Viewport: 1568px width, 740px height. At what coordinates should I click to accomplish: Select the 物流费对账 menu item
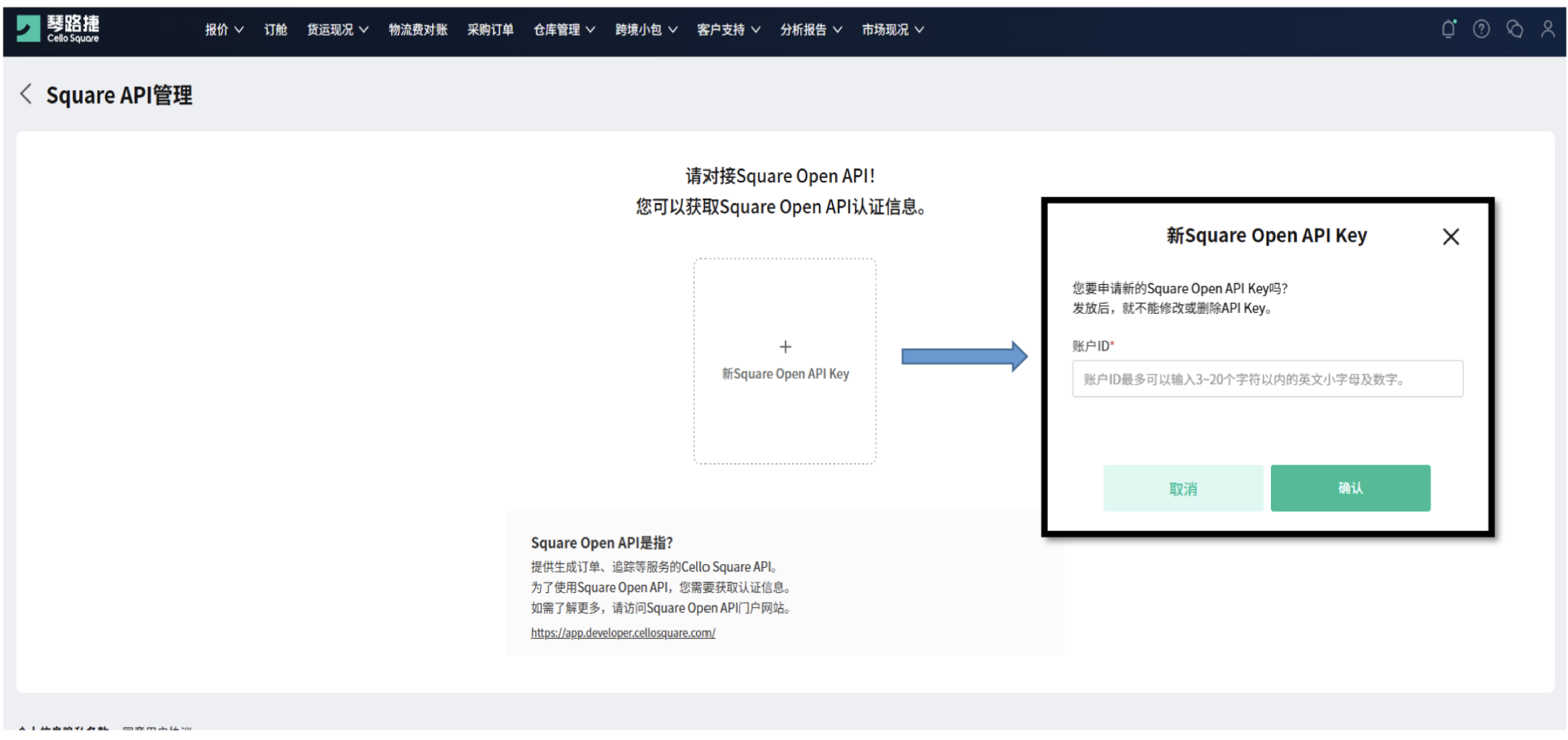coord(417,30)
